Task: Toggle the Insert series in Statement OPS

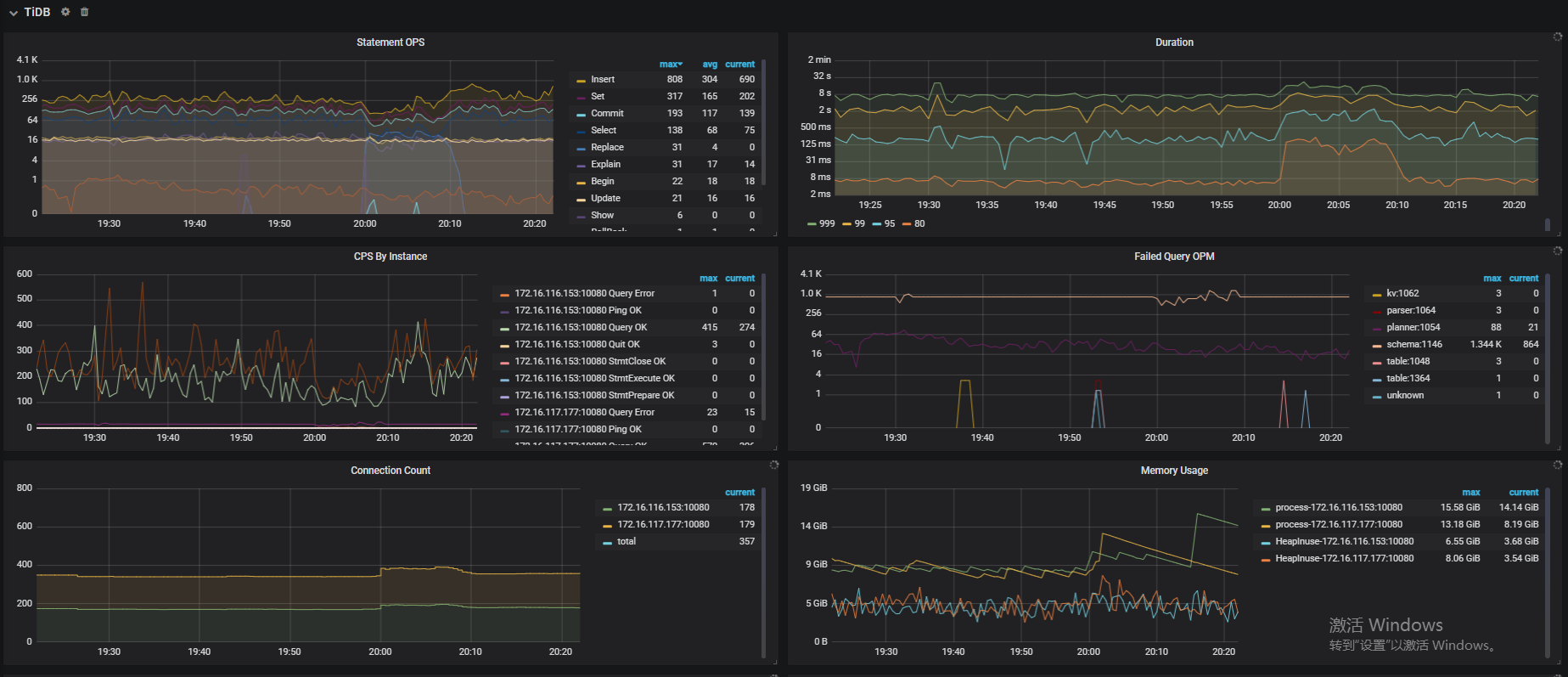Action: tap(603, 80)
